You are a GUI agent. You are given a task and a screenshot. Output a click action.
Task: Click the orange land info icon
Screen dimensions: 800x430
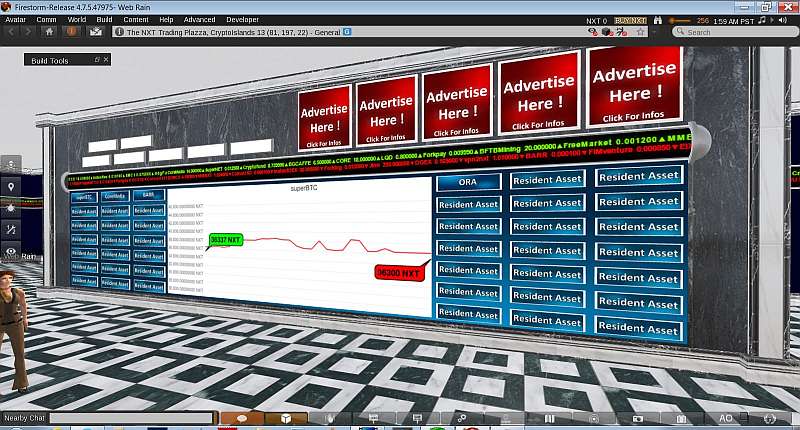(x=71, y=32)
